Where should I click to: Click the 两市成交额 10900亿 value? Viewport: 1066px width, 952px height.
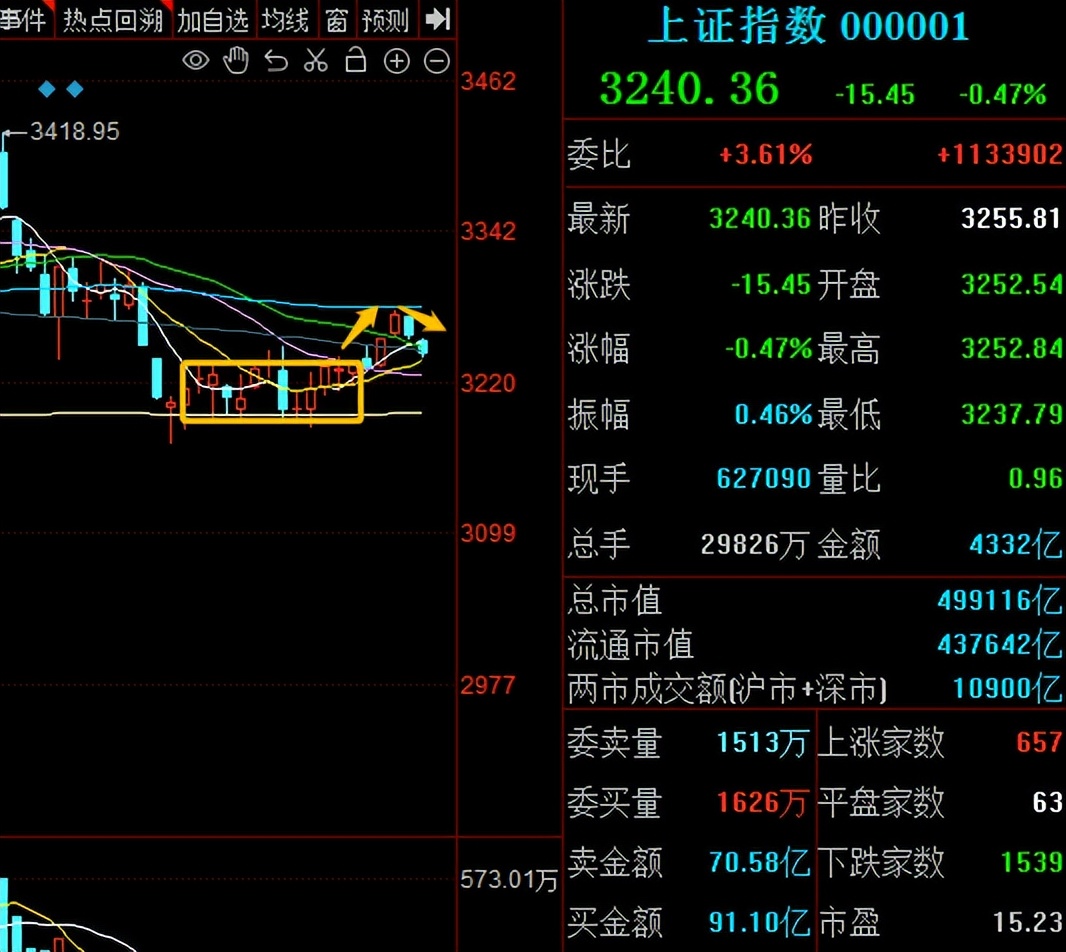[1008, 688]
